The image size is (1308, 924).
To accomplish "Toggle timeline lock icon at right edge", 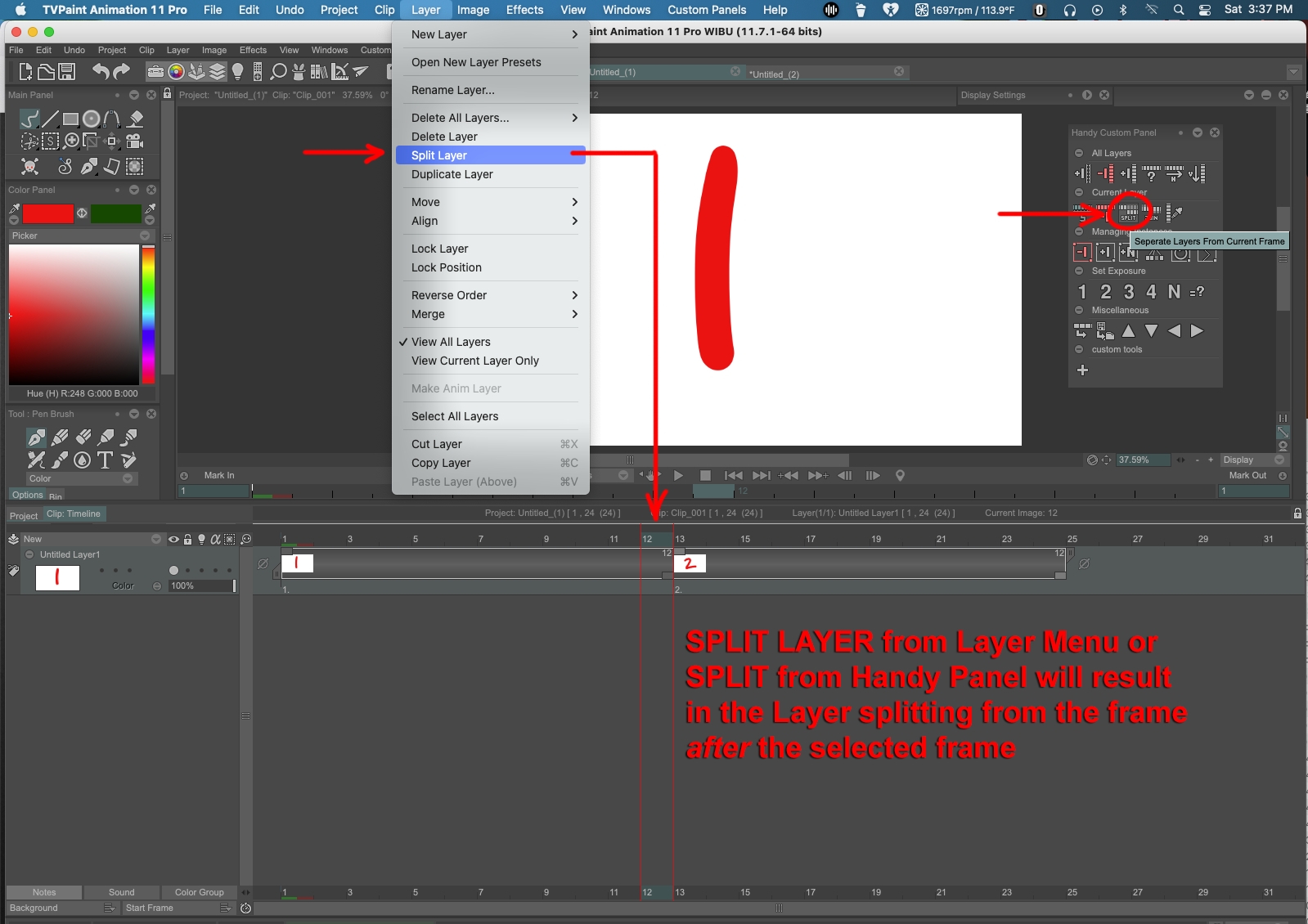I will coord(1297,514).
